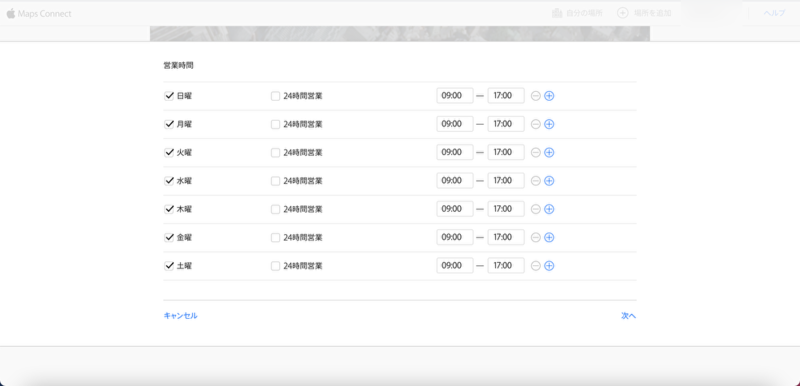
Task: Open 火曜 closing time 17:00 field
Action: coord(506,152)
